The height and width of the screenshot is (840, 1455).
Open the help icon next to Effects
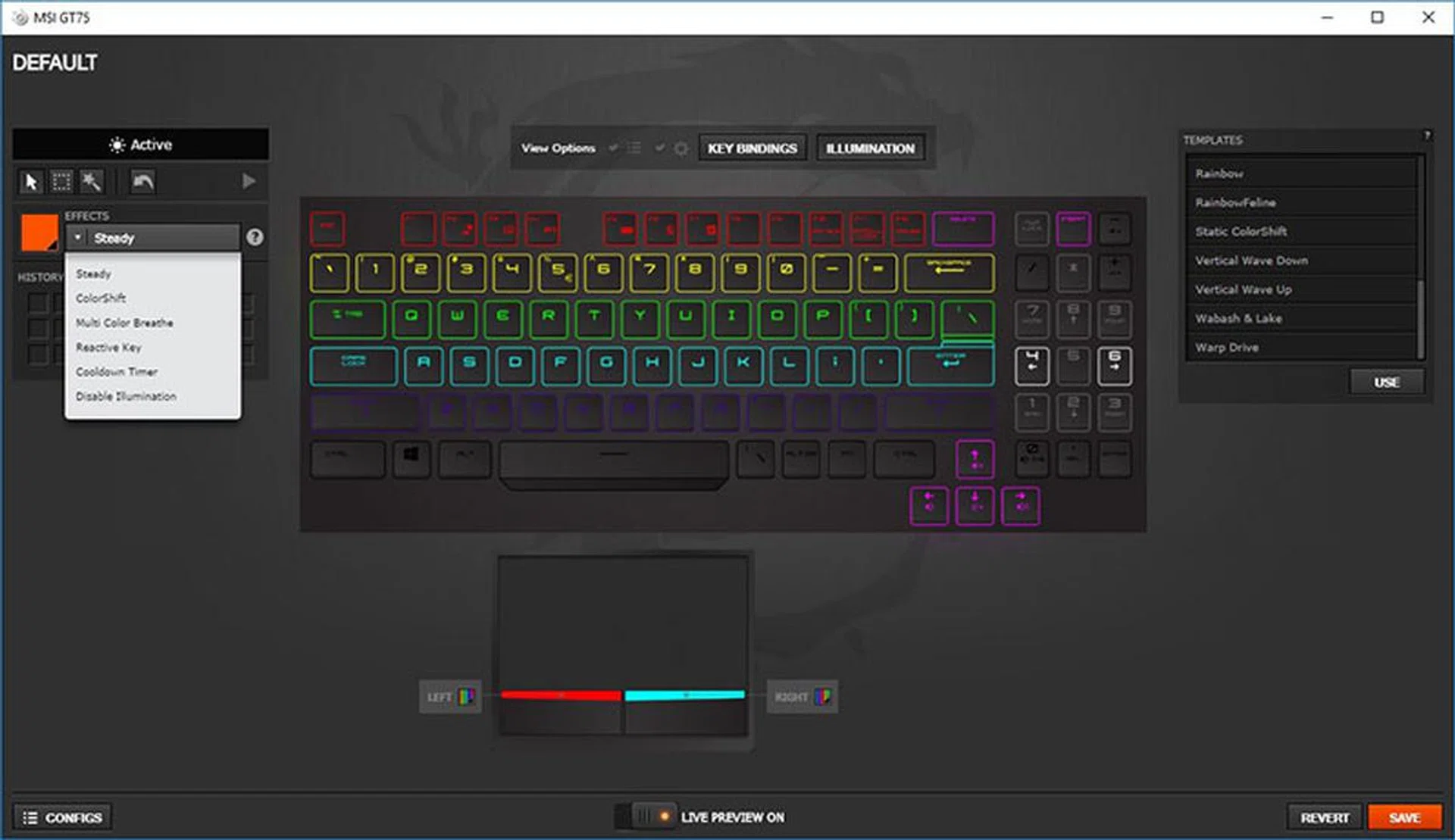pos(255,237)
